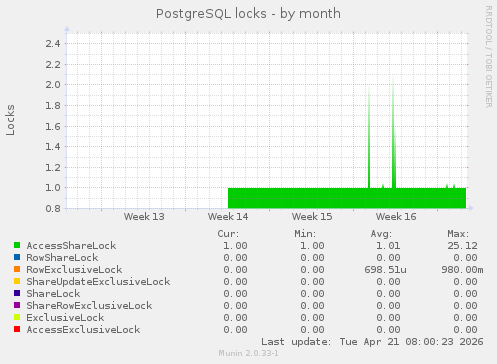Select the ShareRowExclusiveLock legend label

(x=89, y=306)
